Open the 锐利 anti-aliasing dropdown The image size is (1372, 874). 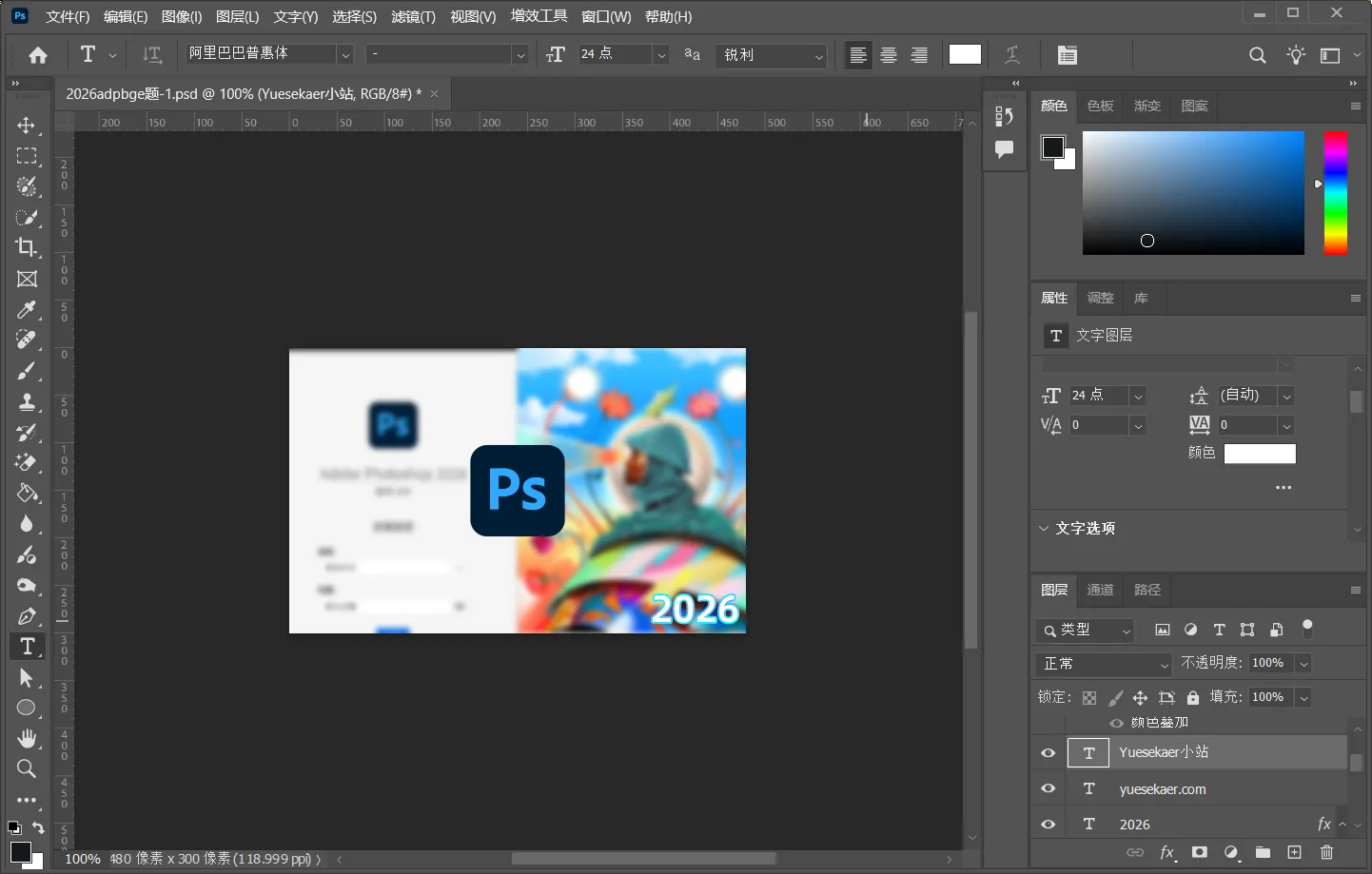(817, 55)
